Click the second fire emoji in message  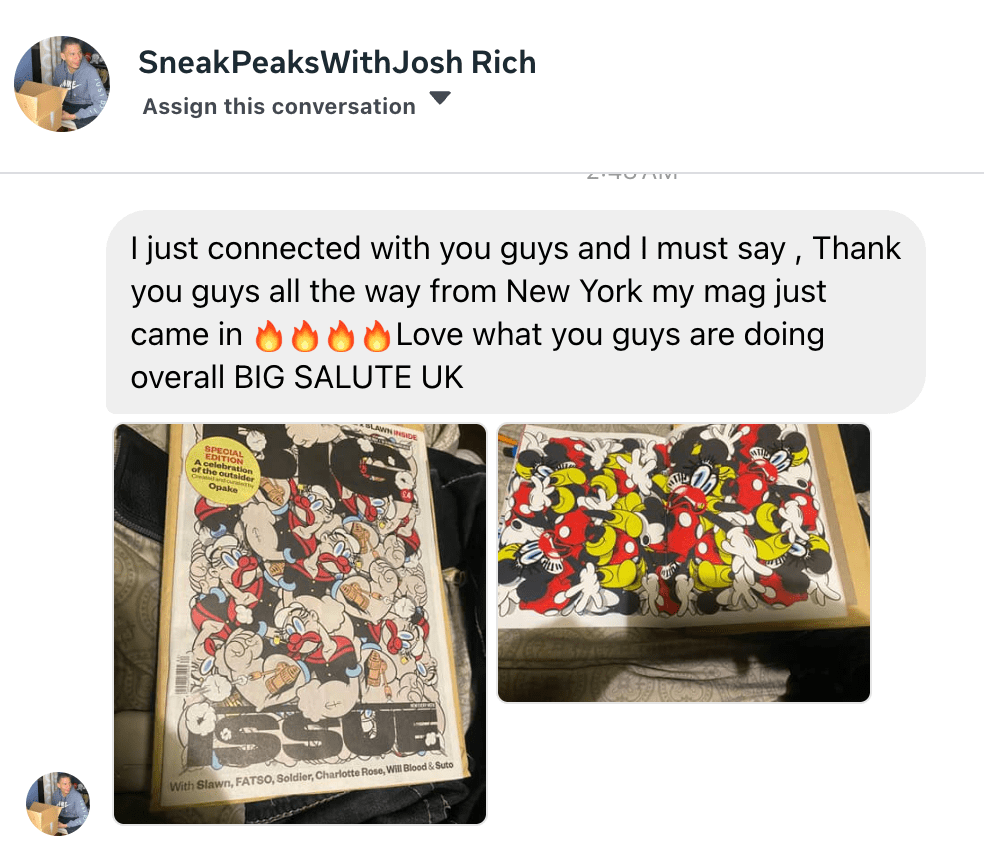pos(304,336)
